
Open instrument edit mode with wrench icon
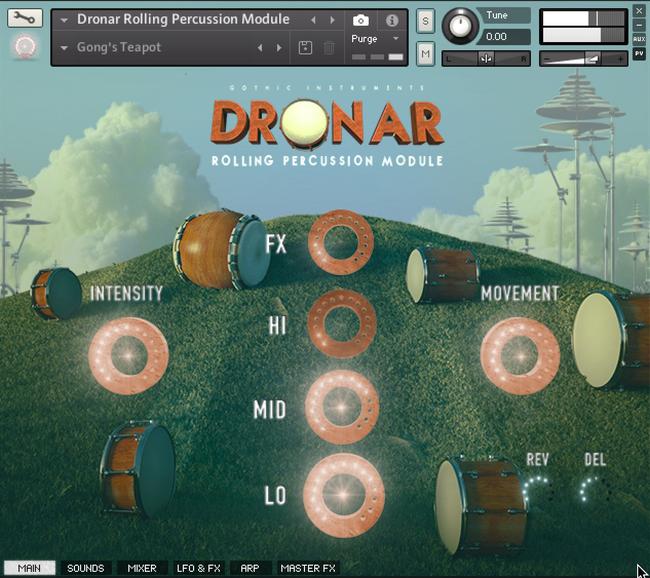coord(25,18)
